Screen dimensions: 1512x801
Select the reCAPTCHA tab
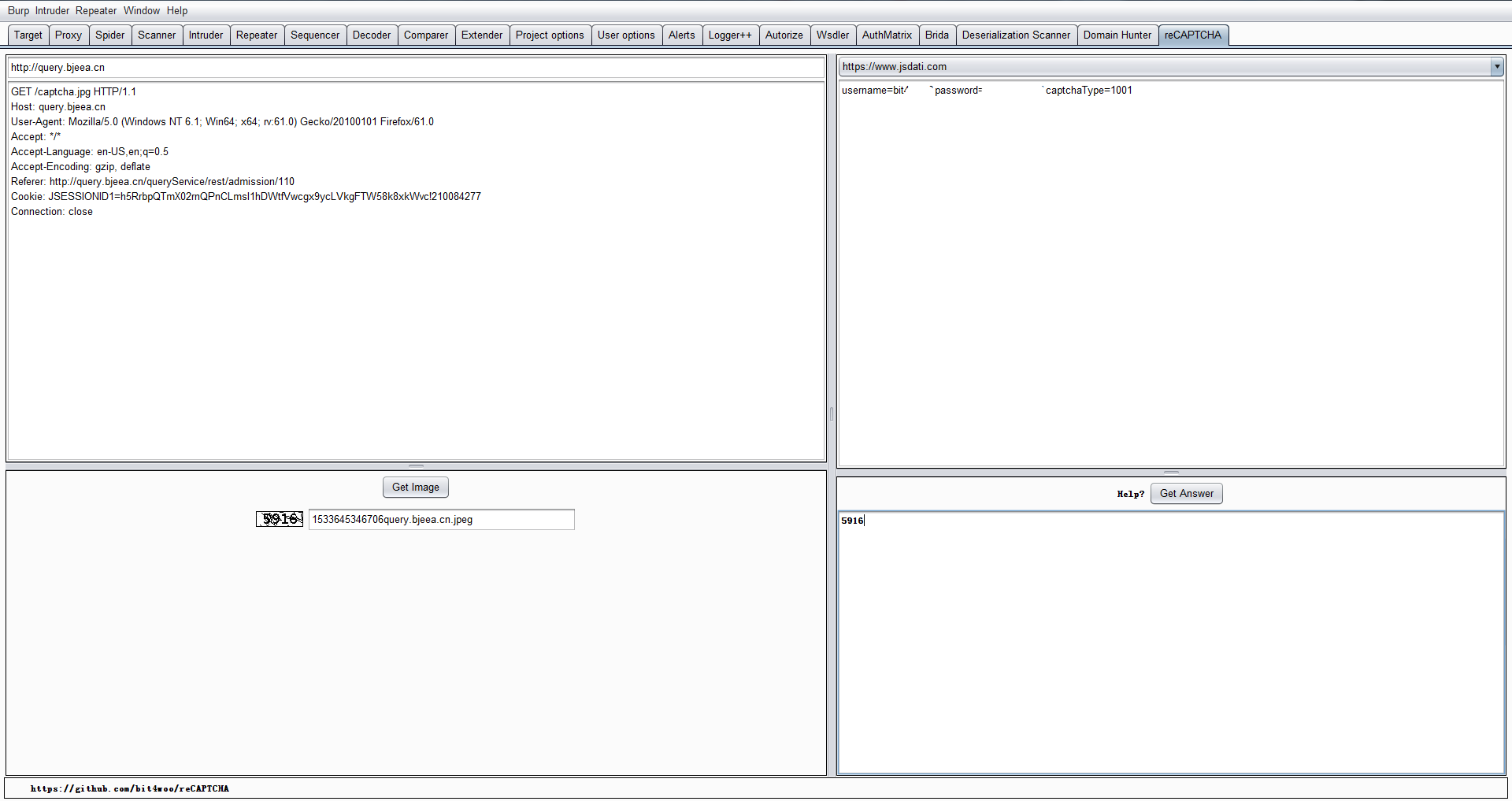point(1193,35)
